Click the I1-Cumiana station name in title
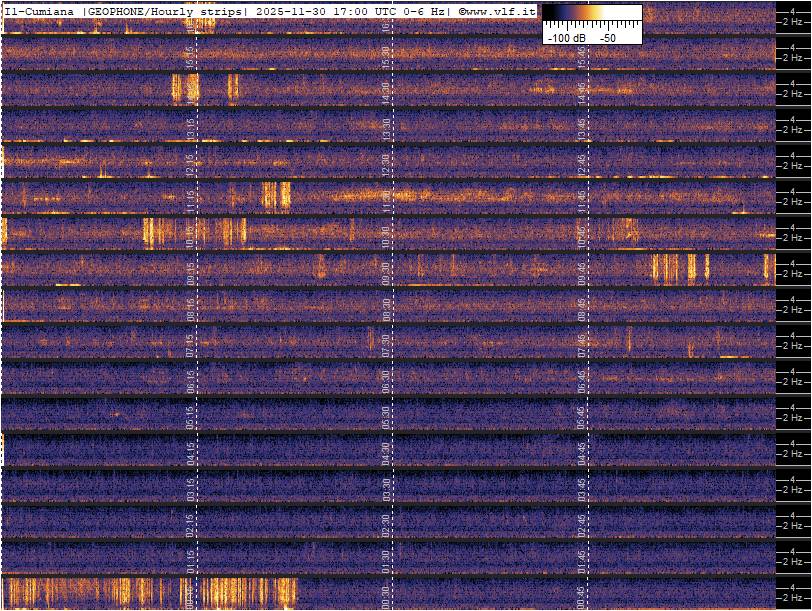812x611 pixels. point(41,11)
